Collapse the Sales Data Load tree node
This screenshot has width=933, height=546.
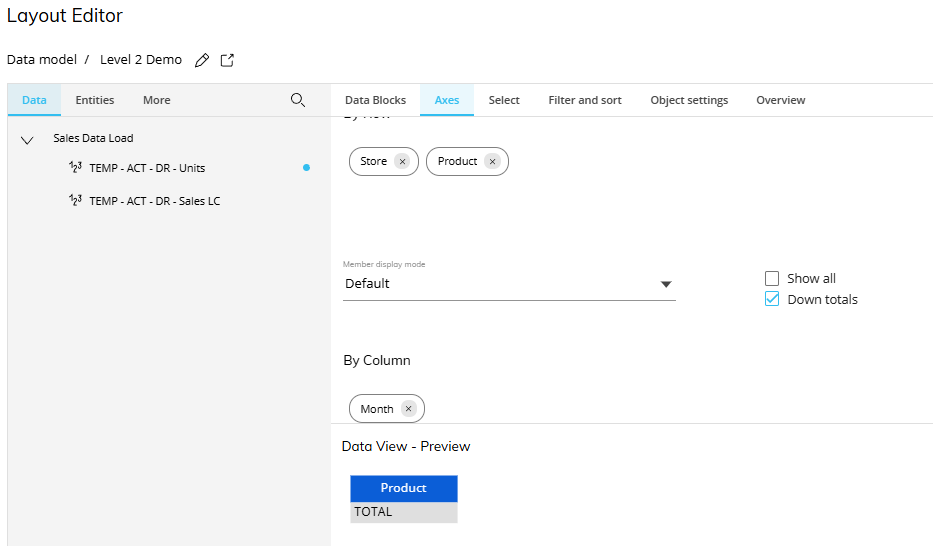(27, 139)
